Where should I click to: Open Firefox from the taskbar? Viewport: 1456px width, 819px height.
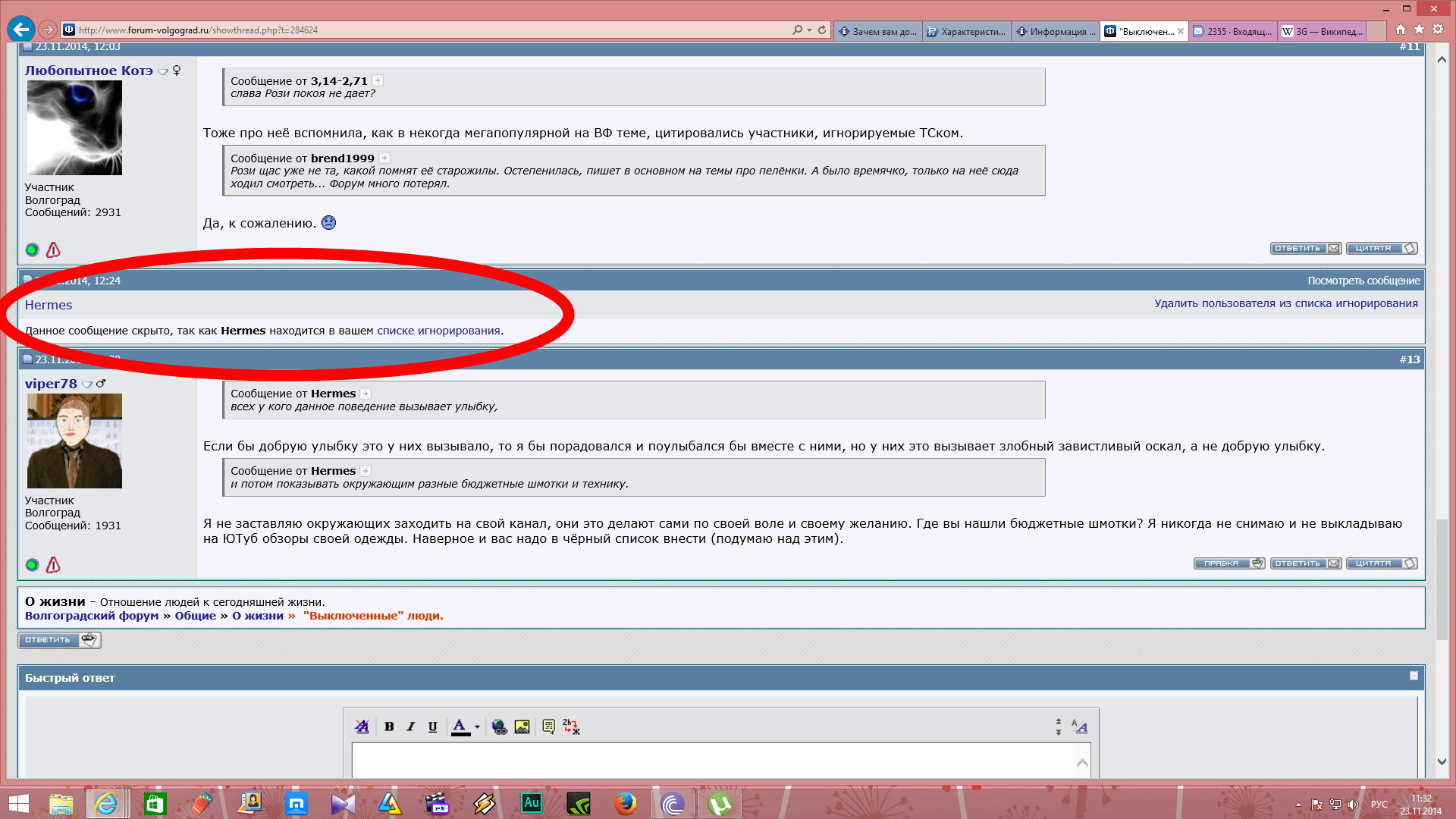(x=625, y=803)
